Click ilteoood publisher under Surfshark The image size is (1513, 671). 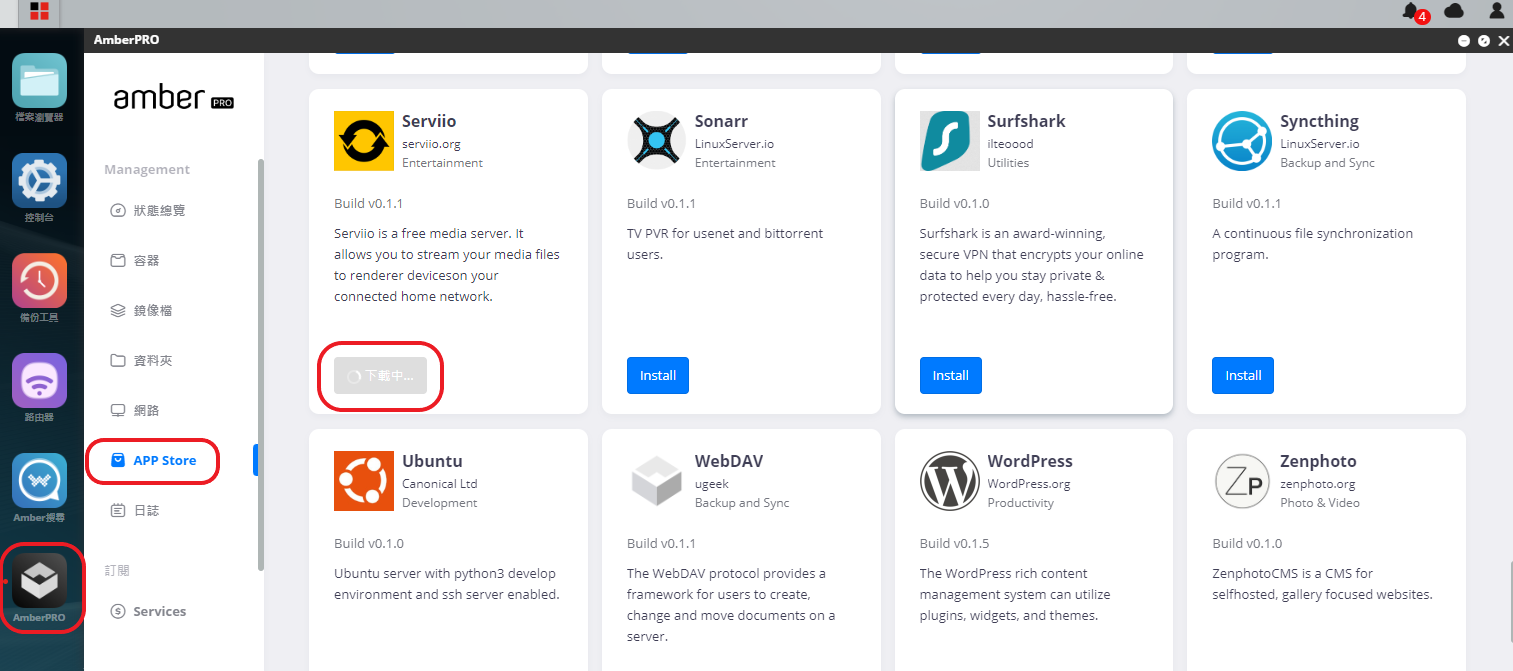pyautogui.click(x=1011, y=143)
